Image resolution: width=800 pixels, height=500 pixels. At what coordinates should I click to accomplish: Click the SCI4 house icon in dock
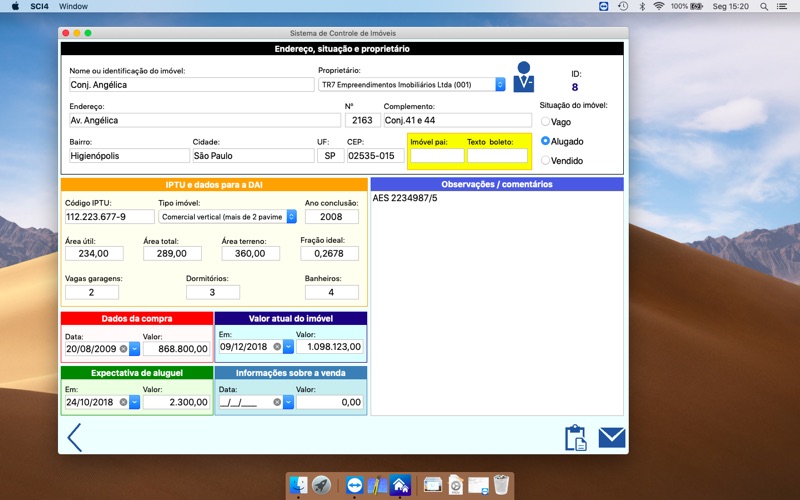tap(400, 485)
